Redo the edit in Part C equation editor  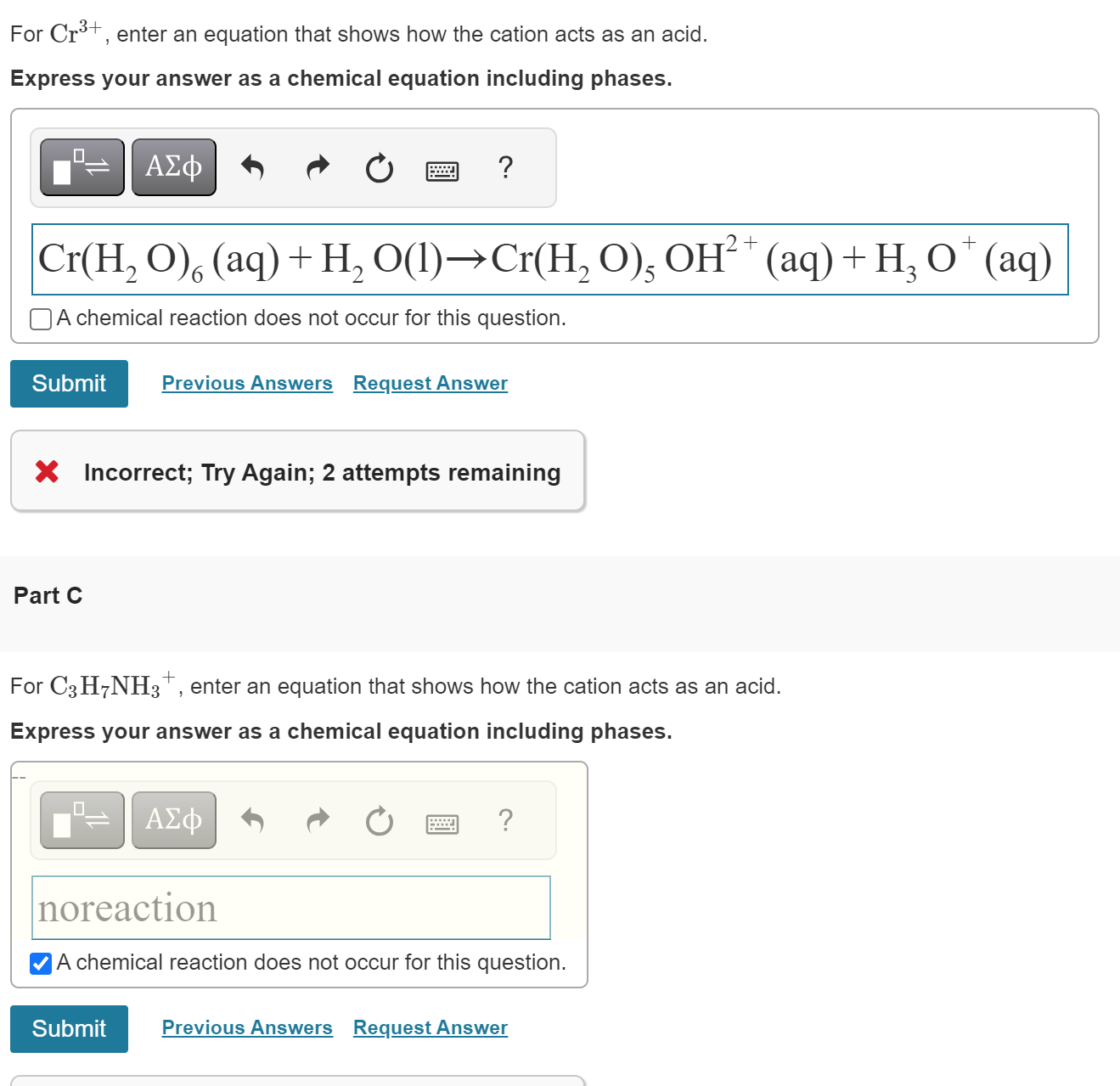pos(317,820)
